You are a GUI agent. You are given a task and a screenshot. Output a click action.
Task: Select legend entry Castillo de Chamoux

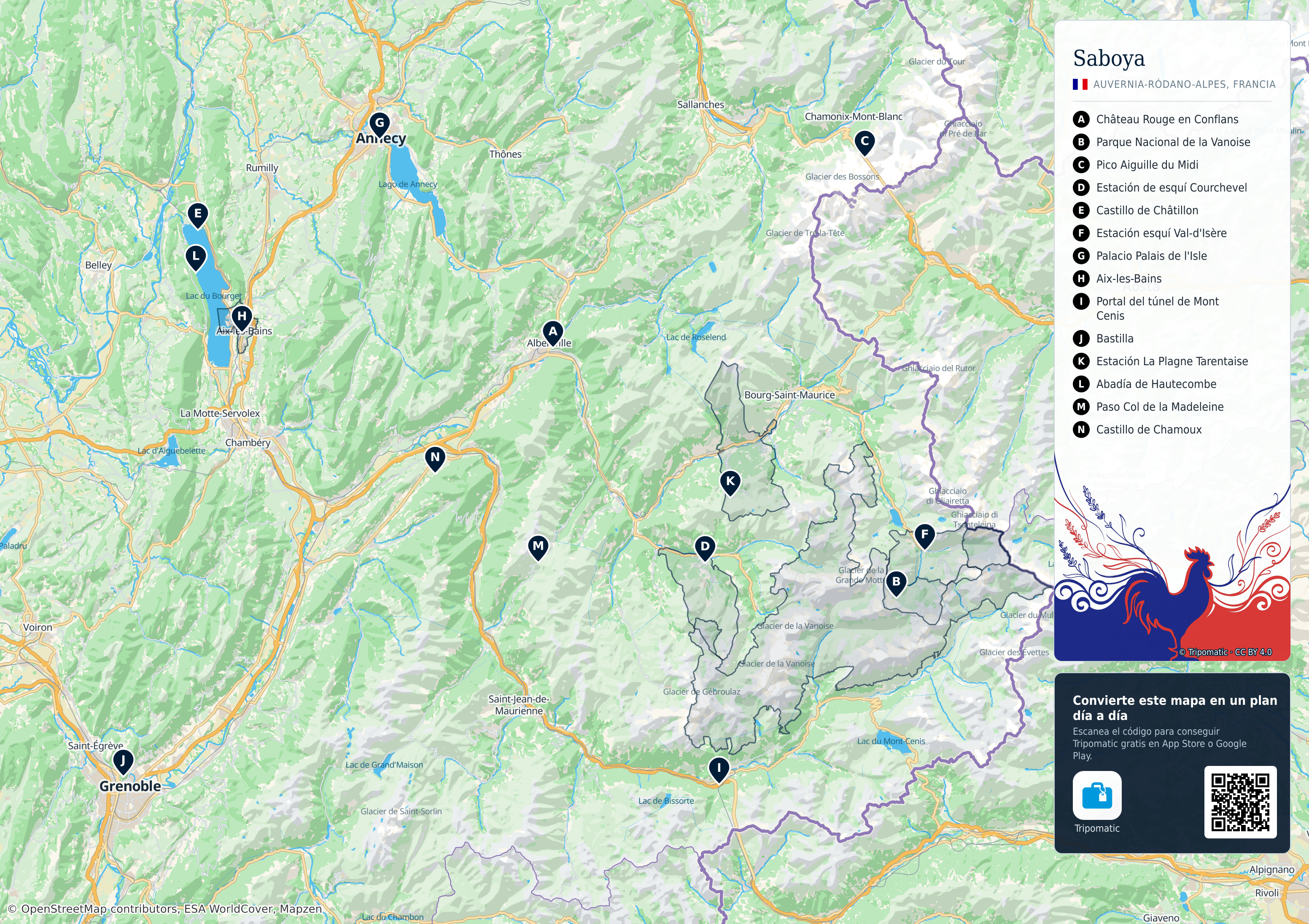1137,430
